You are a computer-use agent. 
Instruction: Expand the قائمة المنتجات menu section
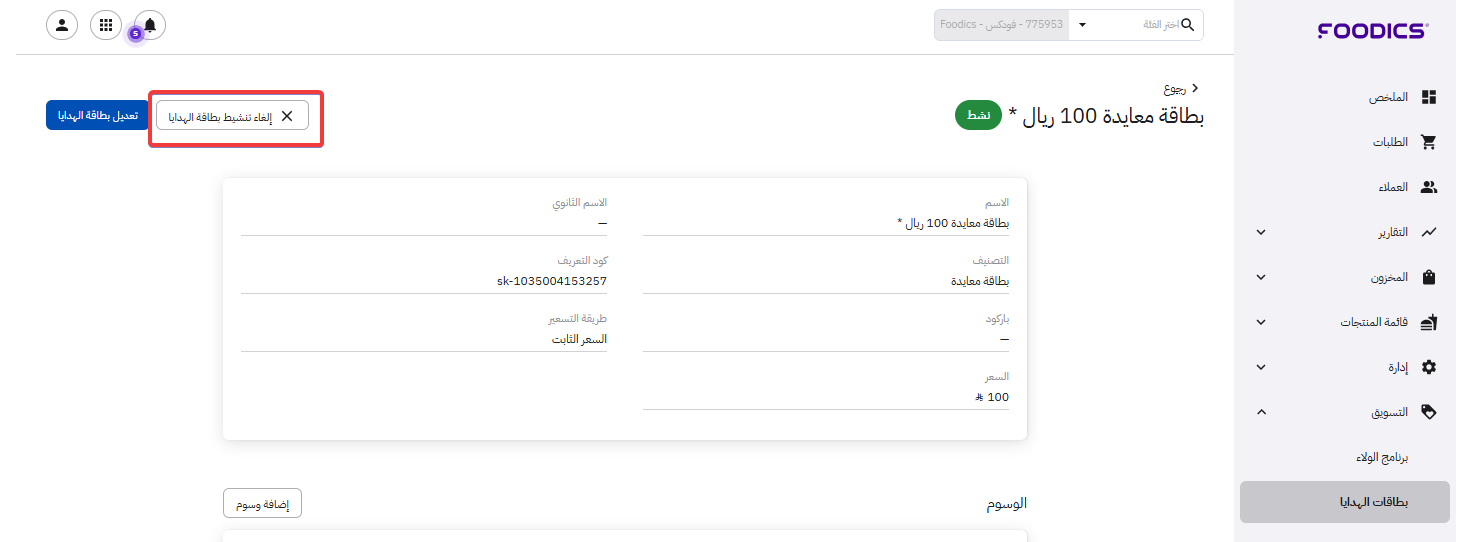tap(1261, 322)
